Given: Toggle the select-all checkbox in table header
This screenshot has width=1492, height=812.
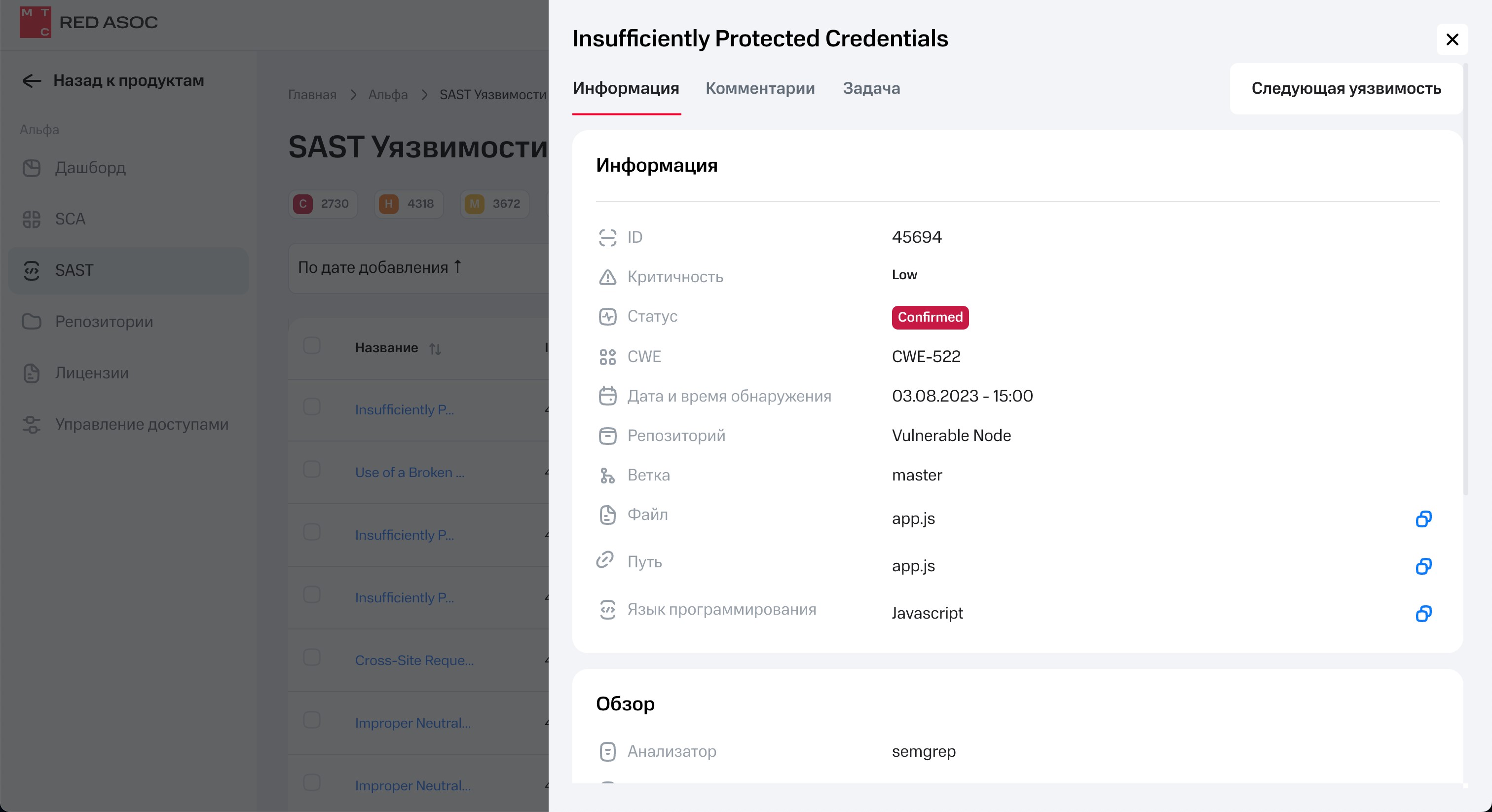Looking at the screenshot, I should [x=312, y=346].
